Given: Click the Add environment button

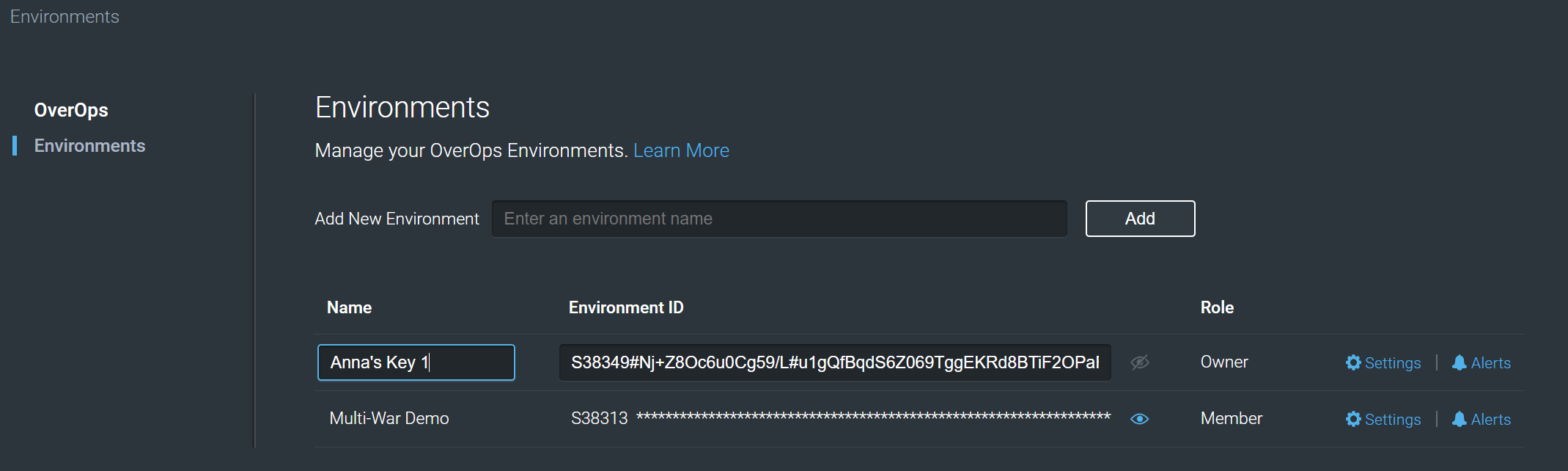Looking at the screenshot, I should 1140,219.
